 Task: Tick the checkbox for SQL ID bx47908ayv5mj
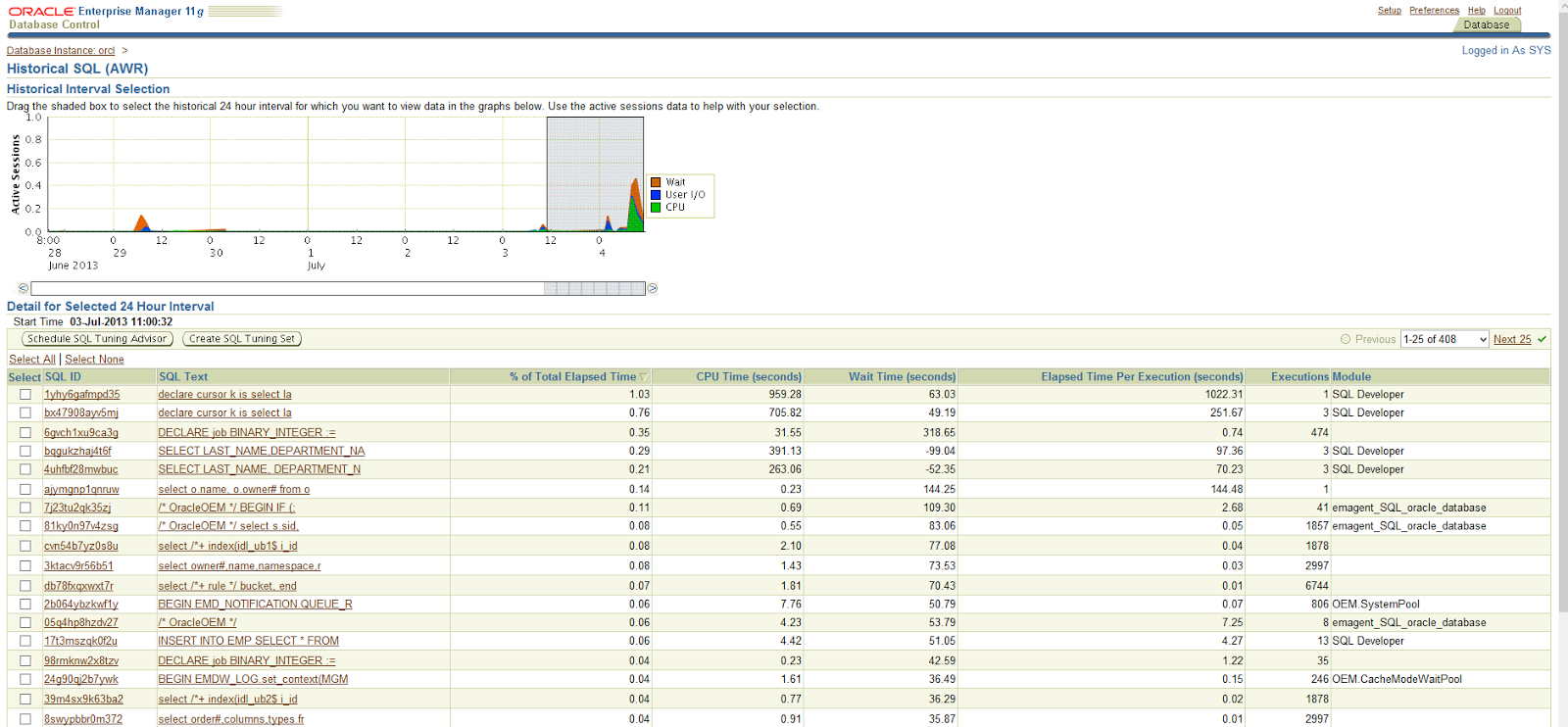pyautogui.click(x=25, y=413)
